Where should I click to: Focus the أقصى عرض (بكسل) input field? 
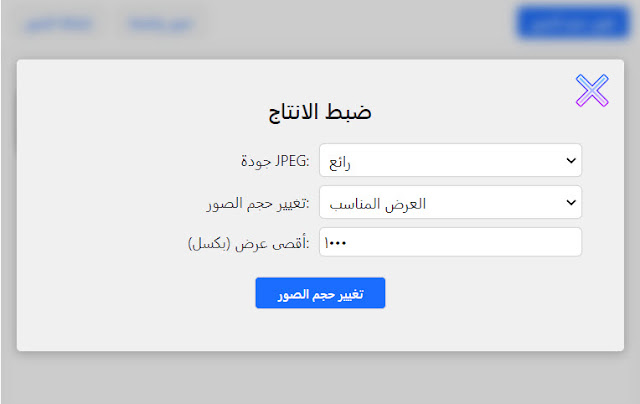pos(450,242)
